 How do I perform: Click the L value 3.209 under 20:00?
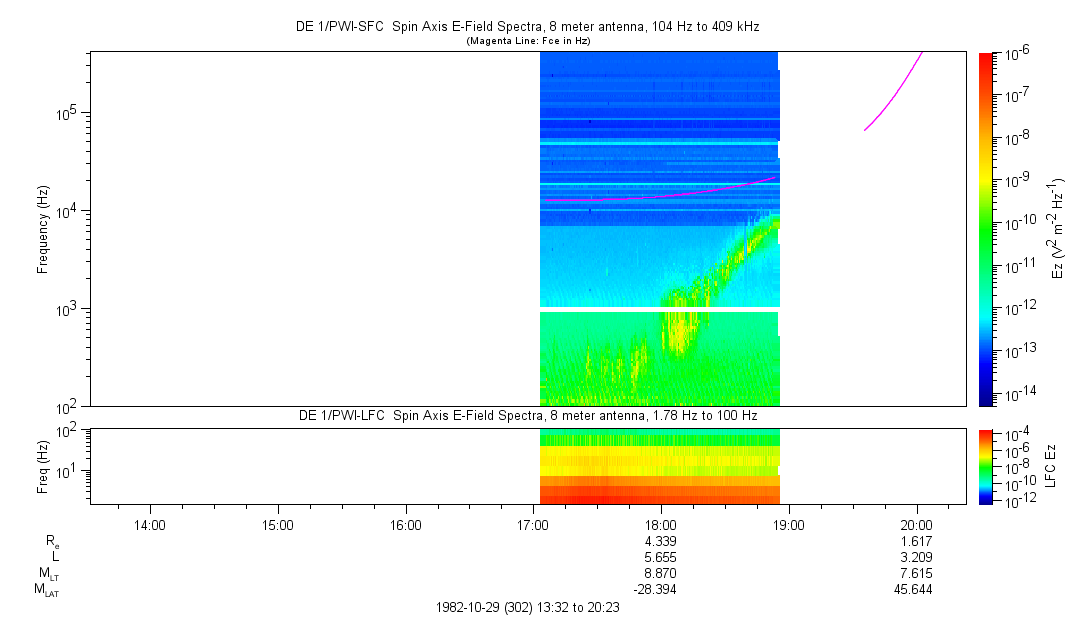pos(917,557)
